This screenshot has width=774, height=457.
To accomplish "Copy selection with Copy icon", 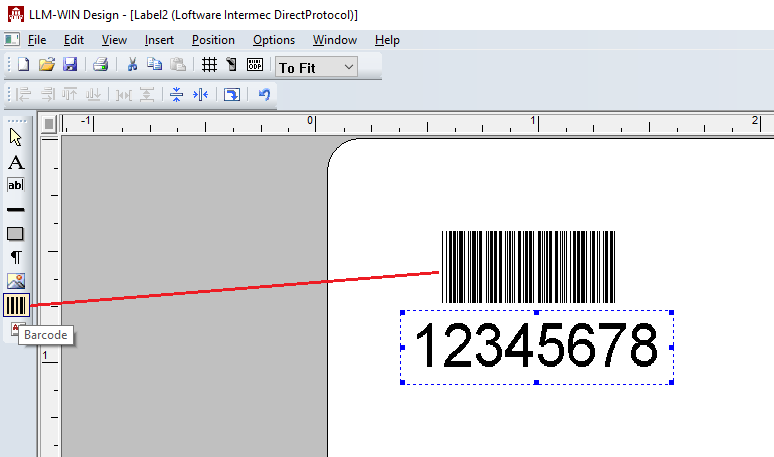I will tap(155, 65).
